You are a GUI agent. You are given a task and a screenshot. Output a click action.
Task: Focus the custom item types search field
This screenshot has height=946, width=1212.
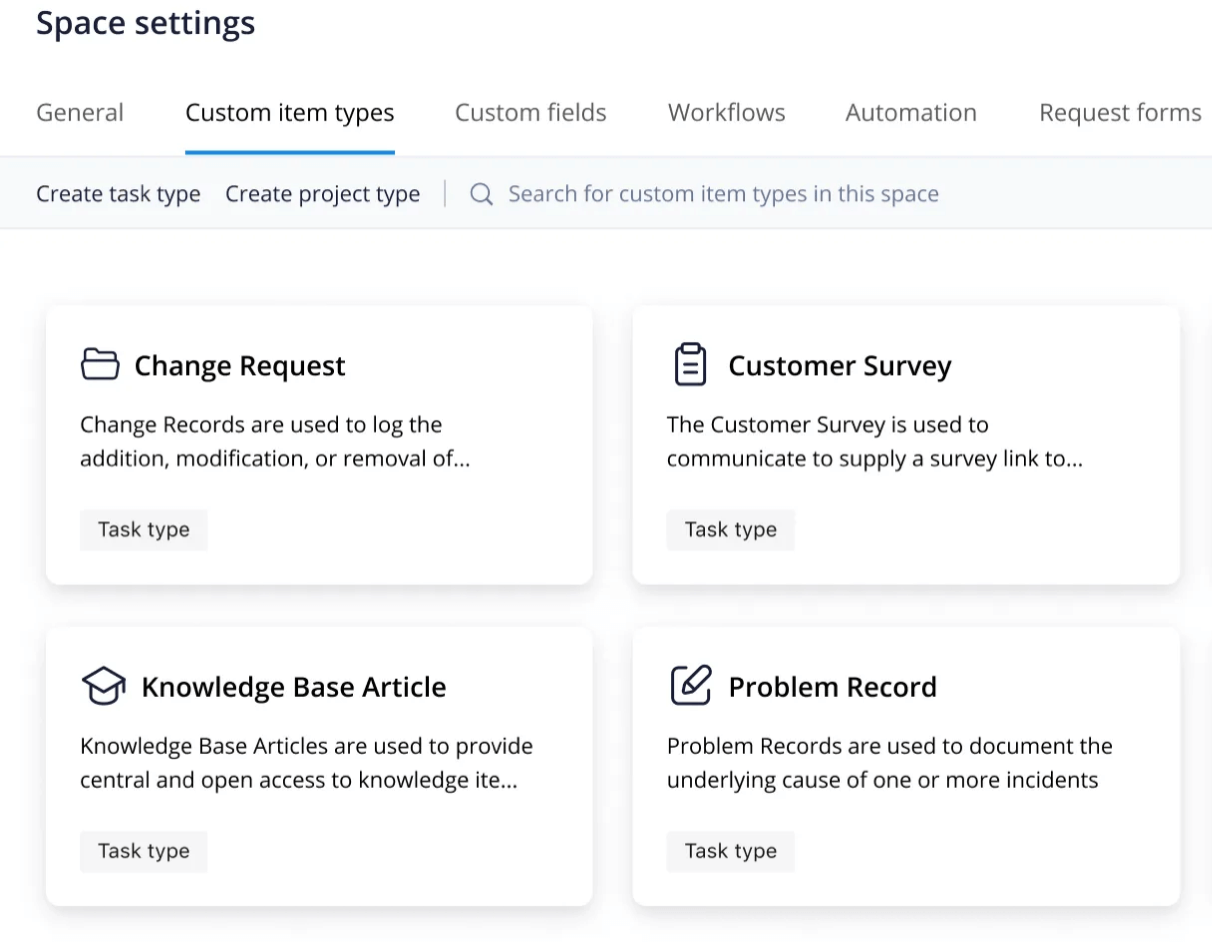(x=723, y=194)
